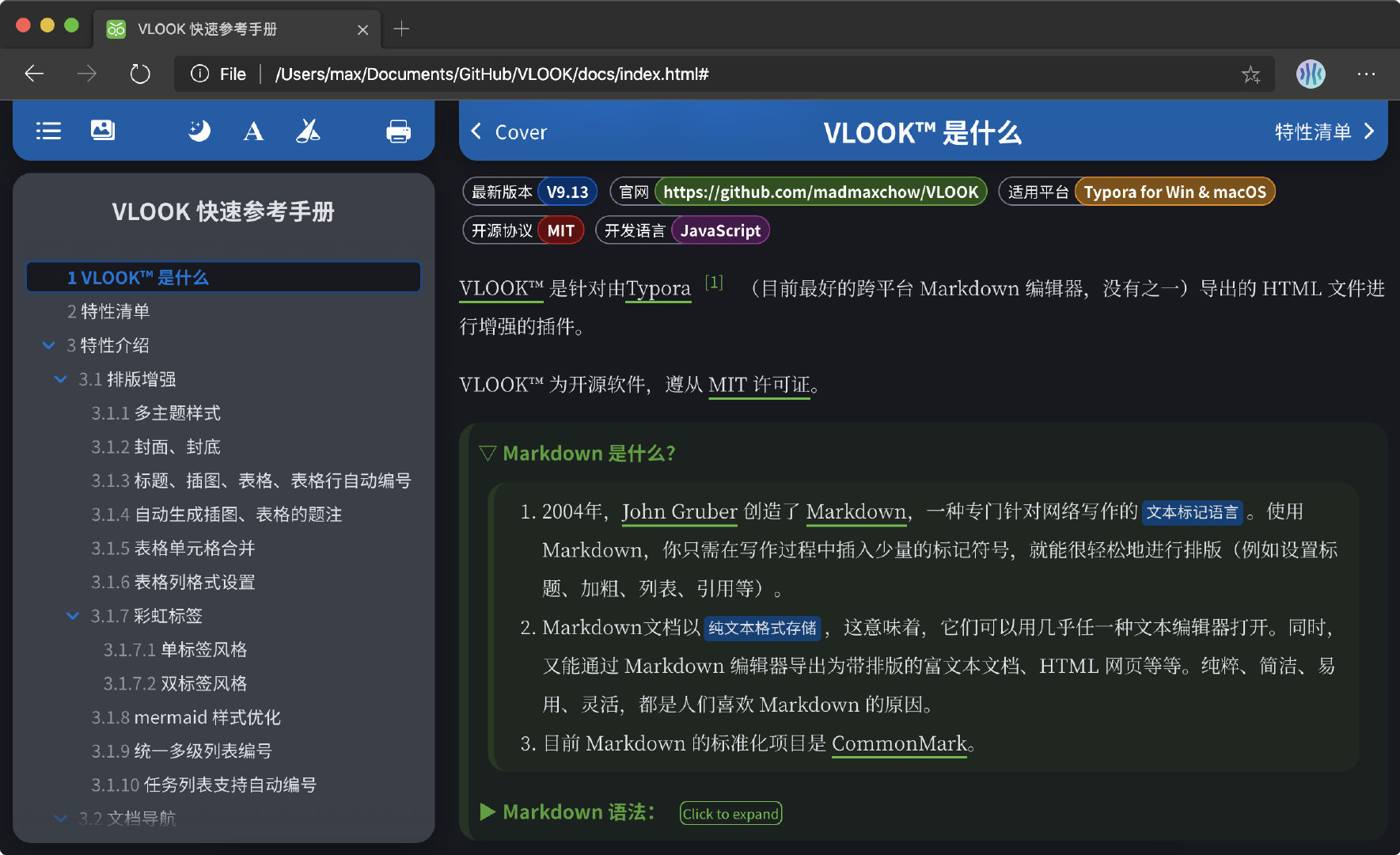This screenshot has width=1400, height=855.
Task: Click the print icon in toolbar
Action: [398, 131]
